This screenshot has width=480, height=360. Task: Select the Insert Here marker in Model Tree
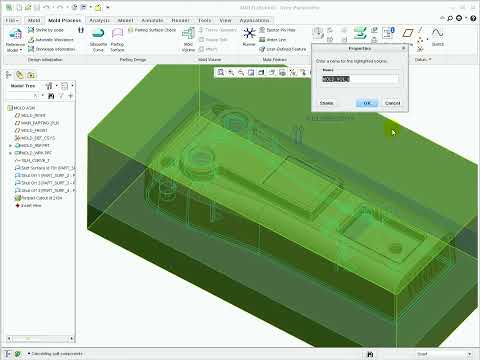pyautogui.click(x=28, y=206)
